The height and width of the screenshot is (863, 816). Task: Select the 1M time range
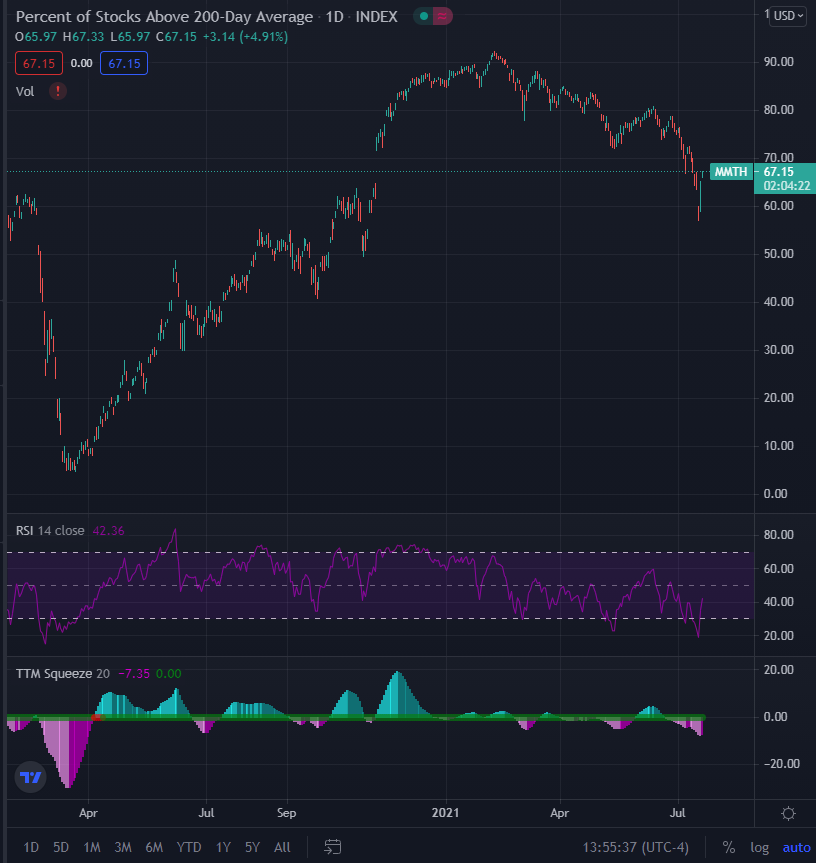click(91, 847)
